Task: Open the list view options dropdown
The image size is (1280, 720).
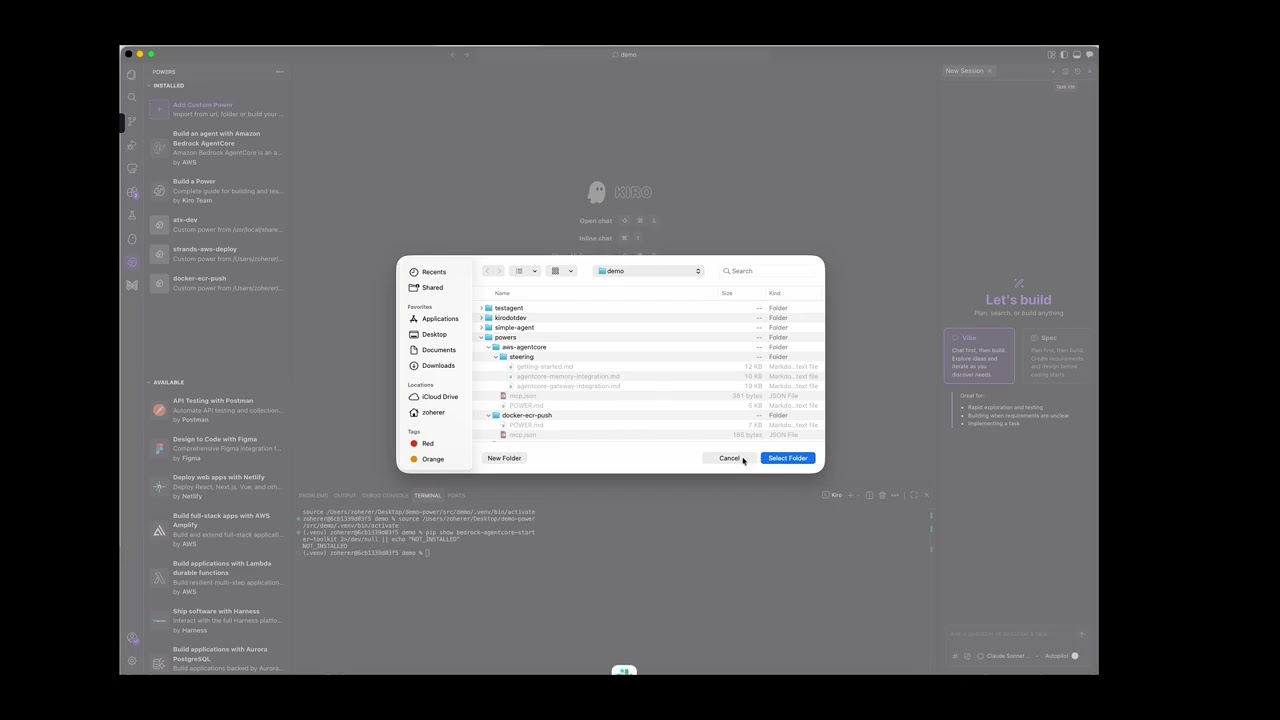Action: pos(525,271)
